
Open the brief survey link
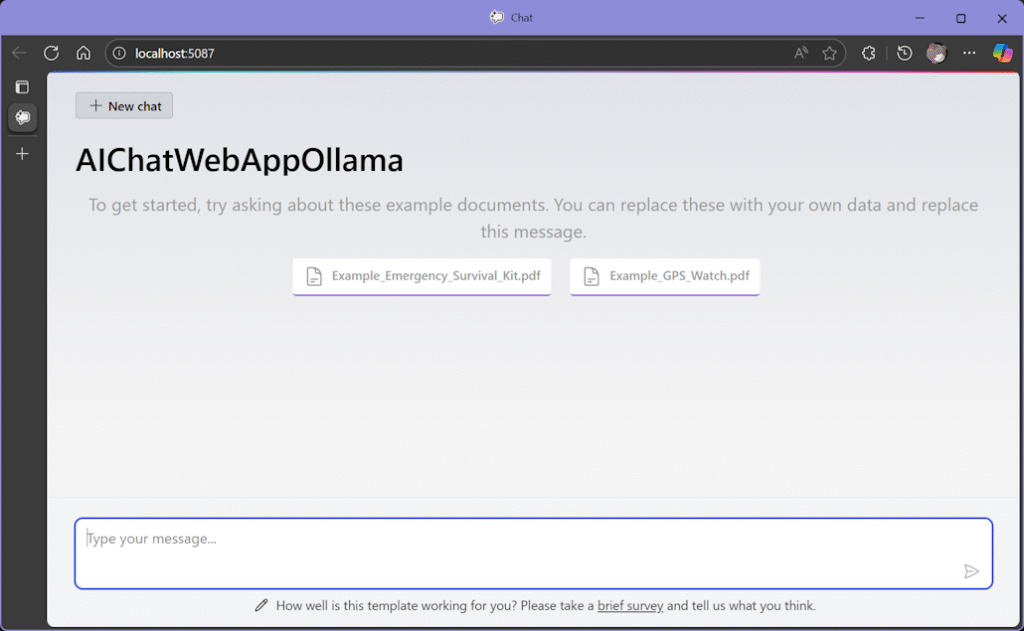pyautogui.click(x=630, y=605)
